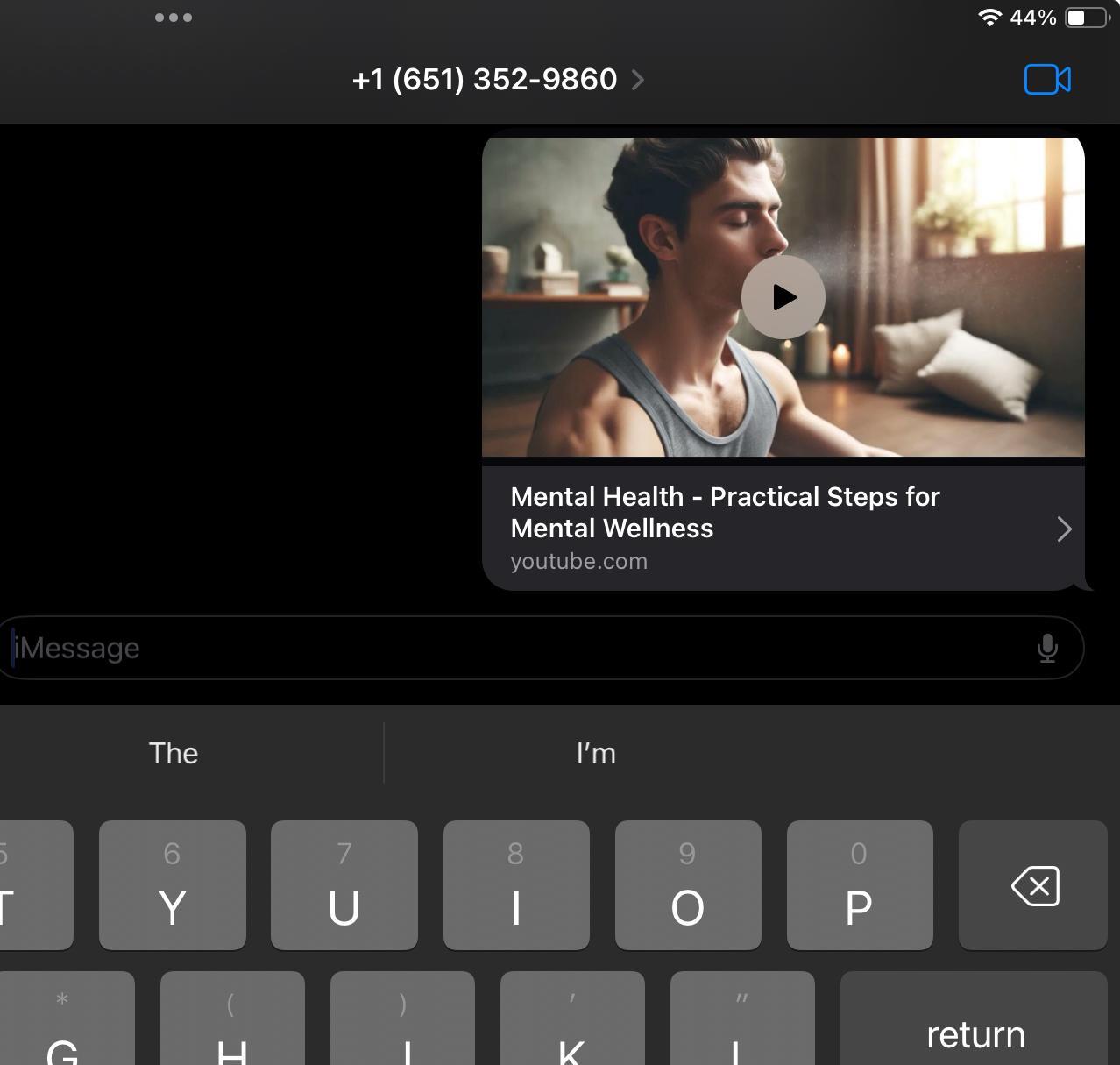Tap the I key on the top row

click(x=516, y=885)
